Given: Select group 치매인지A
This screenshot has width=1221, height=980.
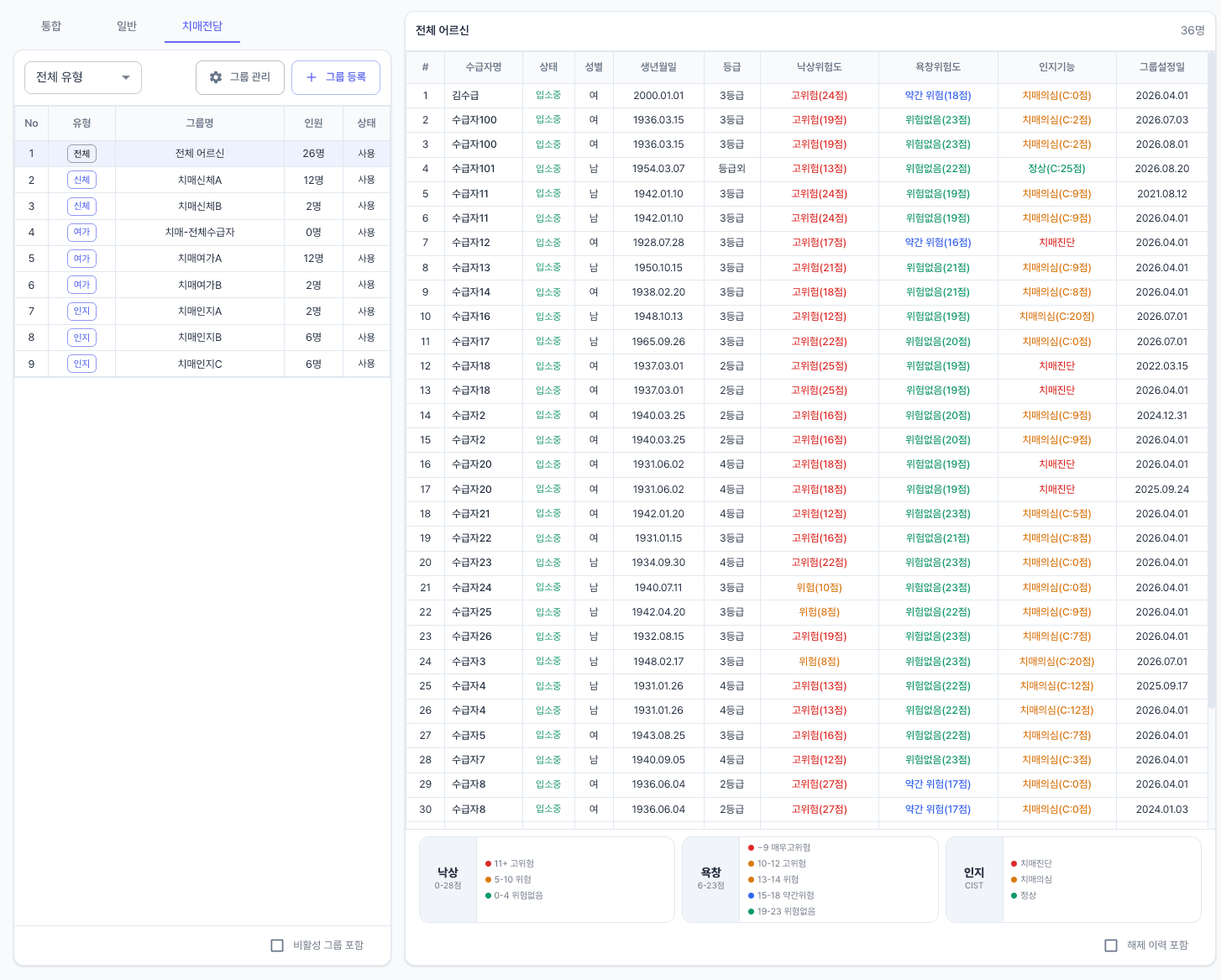Looking at the screenshot, I should coord(202,312).
